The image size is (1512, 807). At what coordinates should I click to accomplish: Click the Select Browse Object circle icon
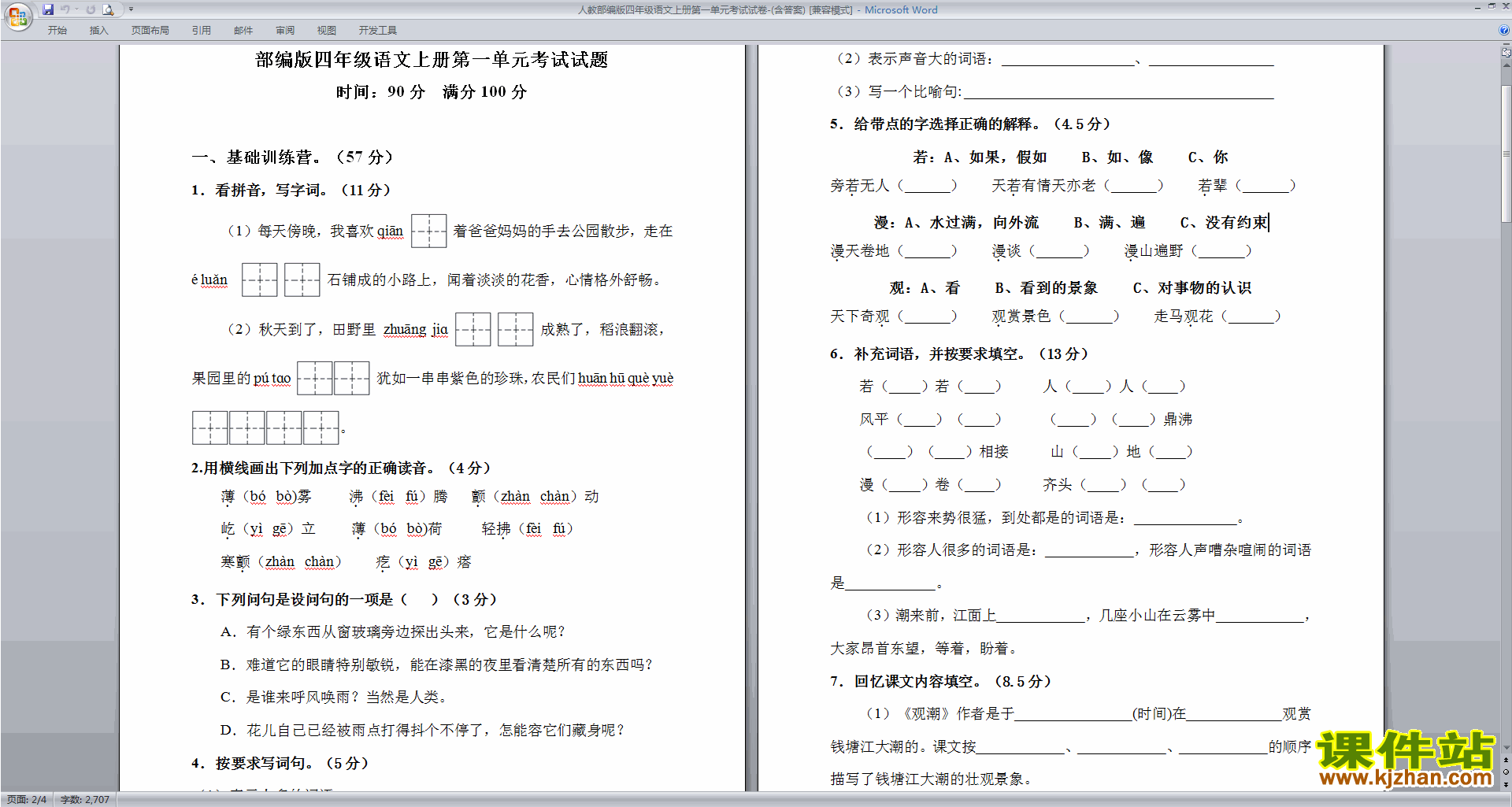click(1506, 772)
